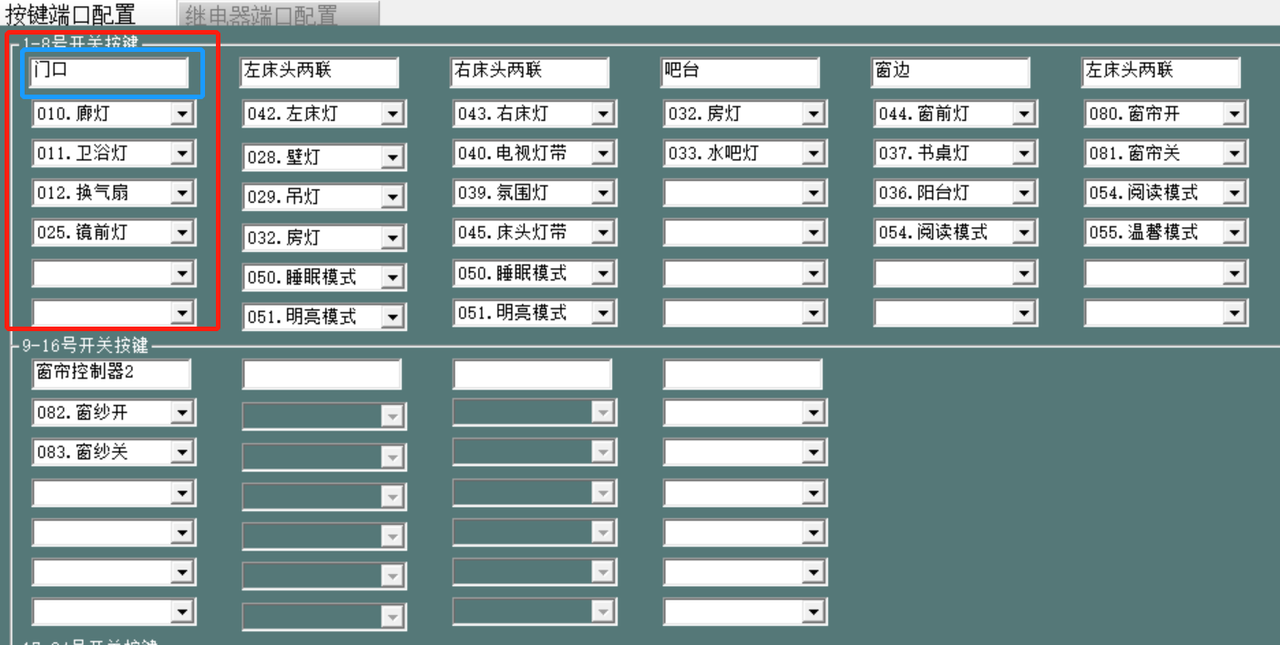
Task: Open the 010.廊灯 dropdown
Action: (181, 114)
